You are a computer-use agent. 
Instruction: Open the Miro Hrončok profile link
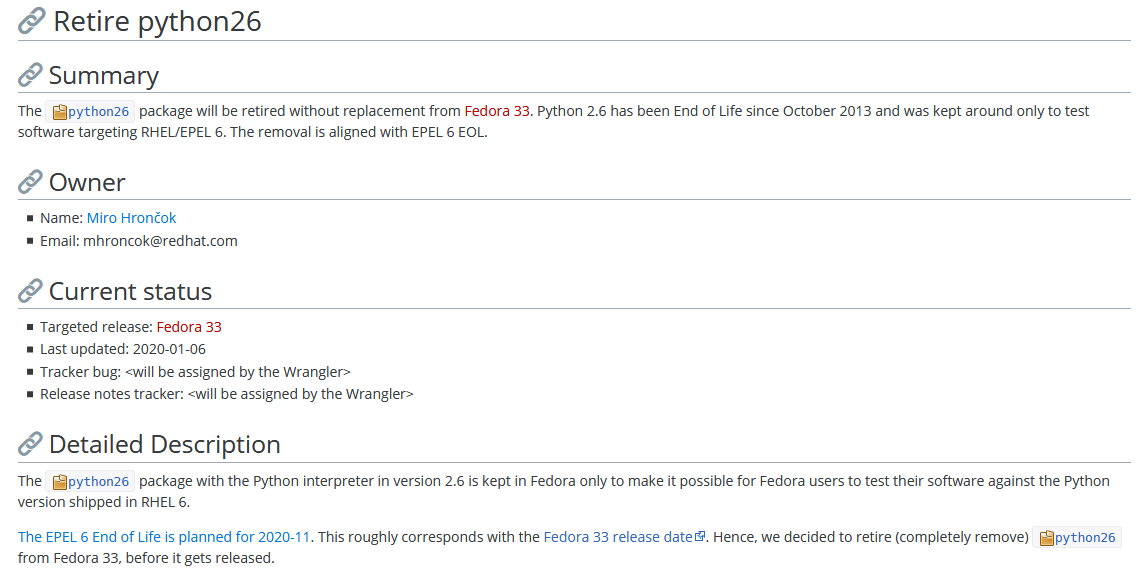[x=131, y=218]
